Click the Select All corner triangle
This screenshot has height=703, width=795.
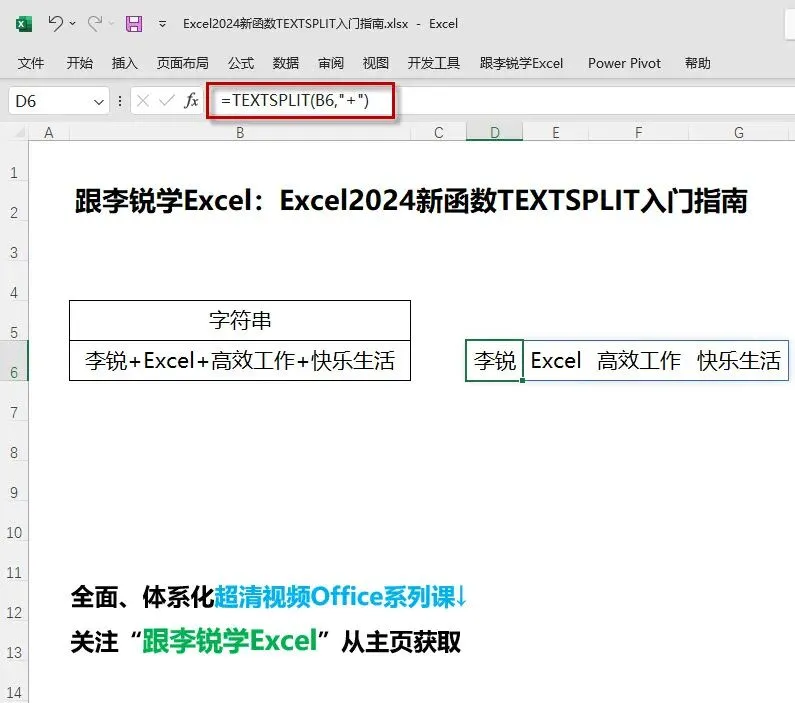20,133
